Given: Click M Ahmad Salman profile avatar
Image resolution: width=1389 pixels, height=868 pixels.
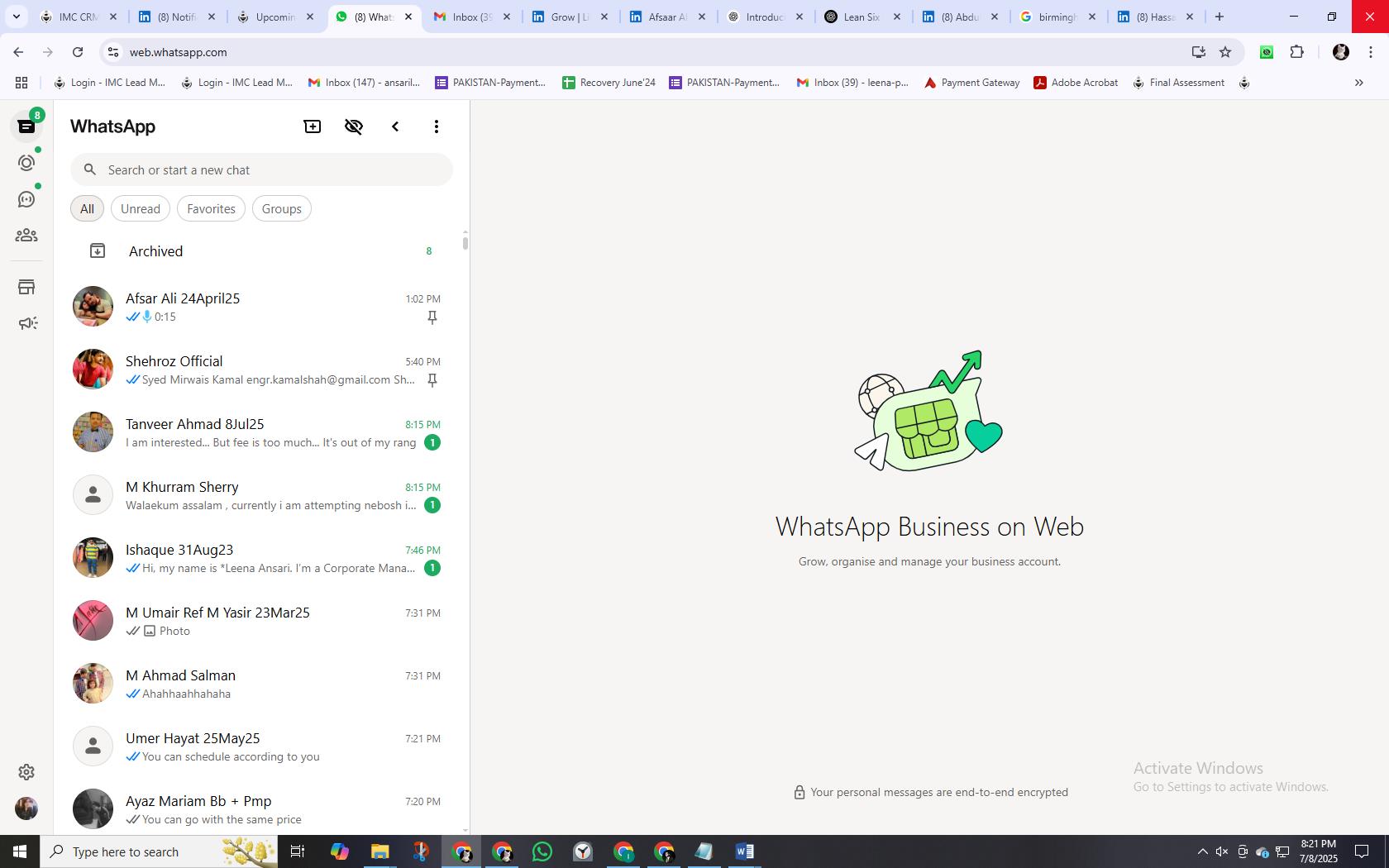Looking at the screenshot, I should (x=93, y=684).
